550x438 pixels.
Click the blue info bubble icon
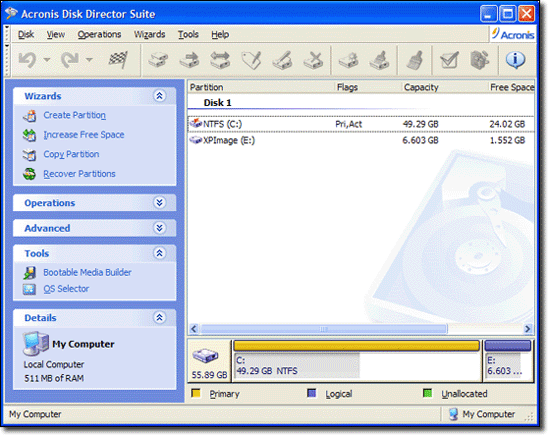tap(515, 60)
